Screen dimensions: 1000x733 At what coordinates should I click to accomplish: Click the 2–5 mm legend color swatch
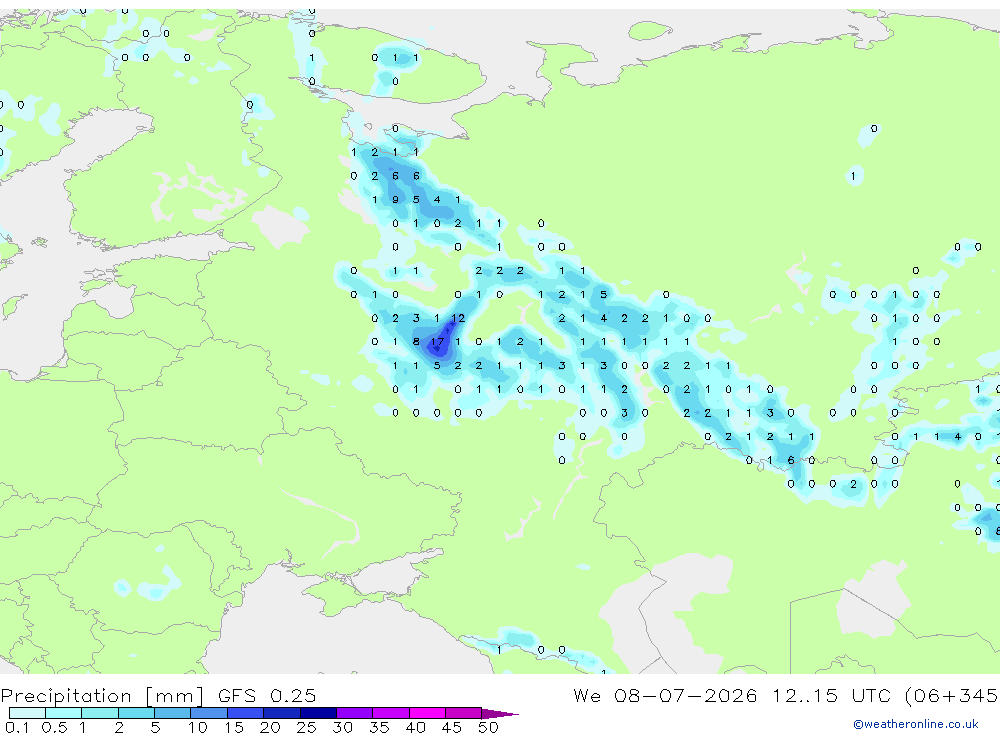pos(136,713)
